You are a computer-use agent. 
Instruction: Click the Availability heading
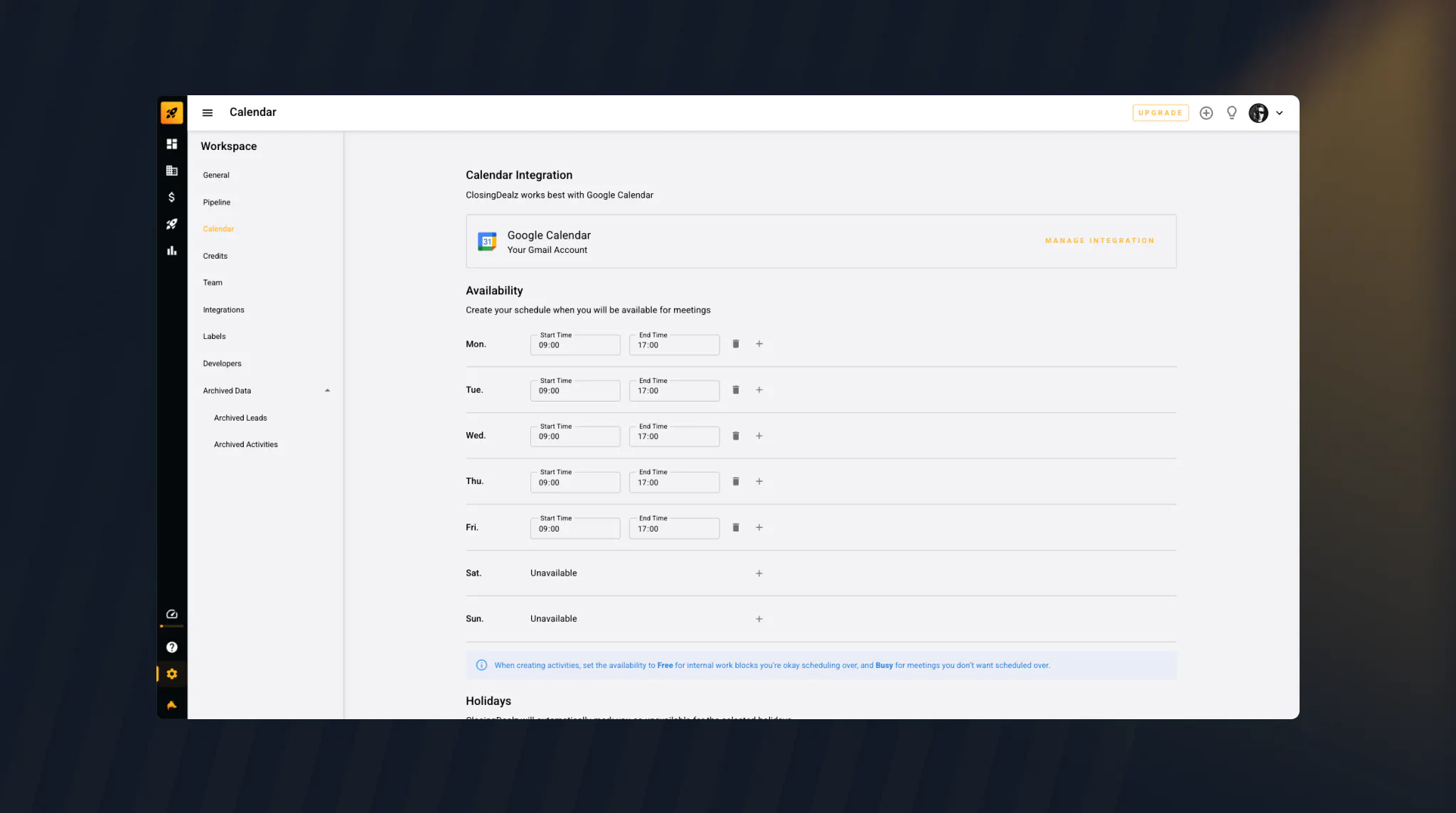pyautogui.click(x=494, y=291)
